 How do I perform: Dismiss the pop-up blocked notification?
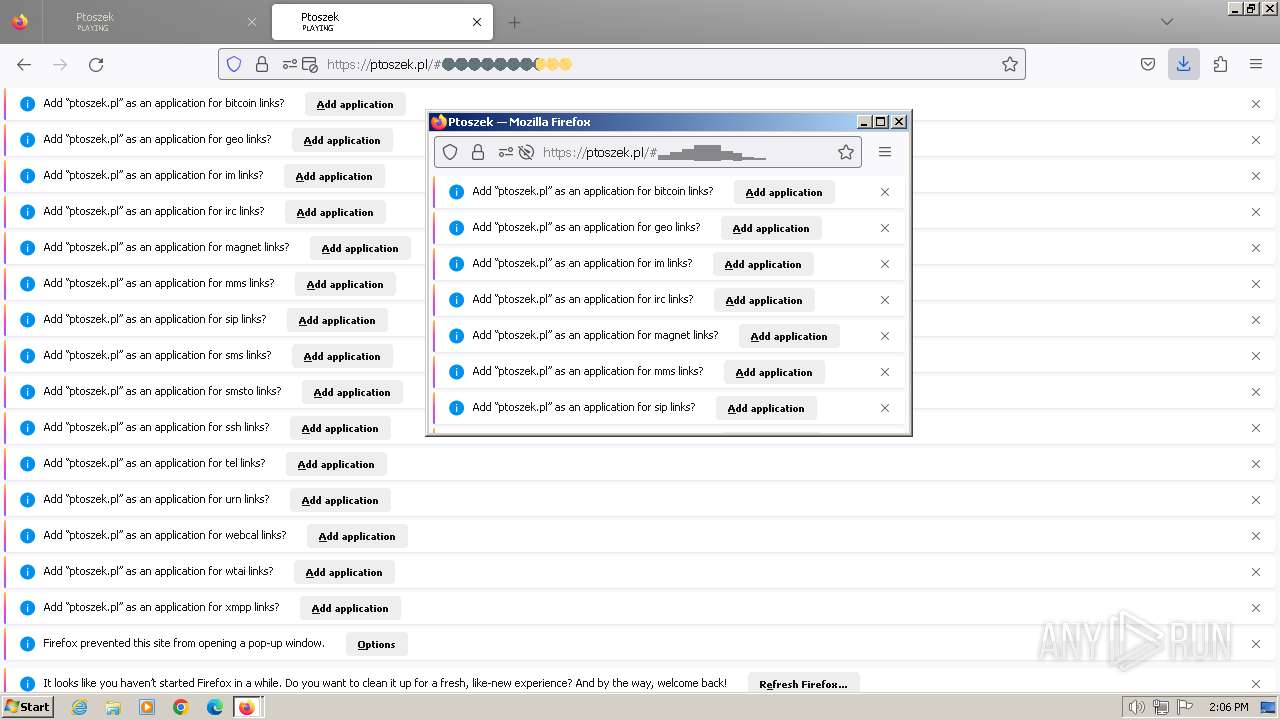tap(1256, 644)
